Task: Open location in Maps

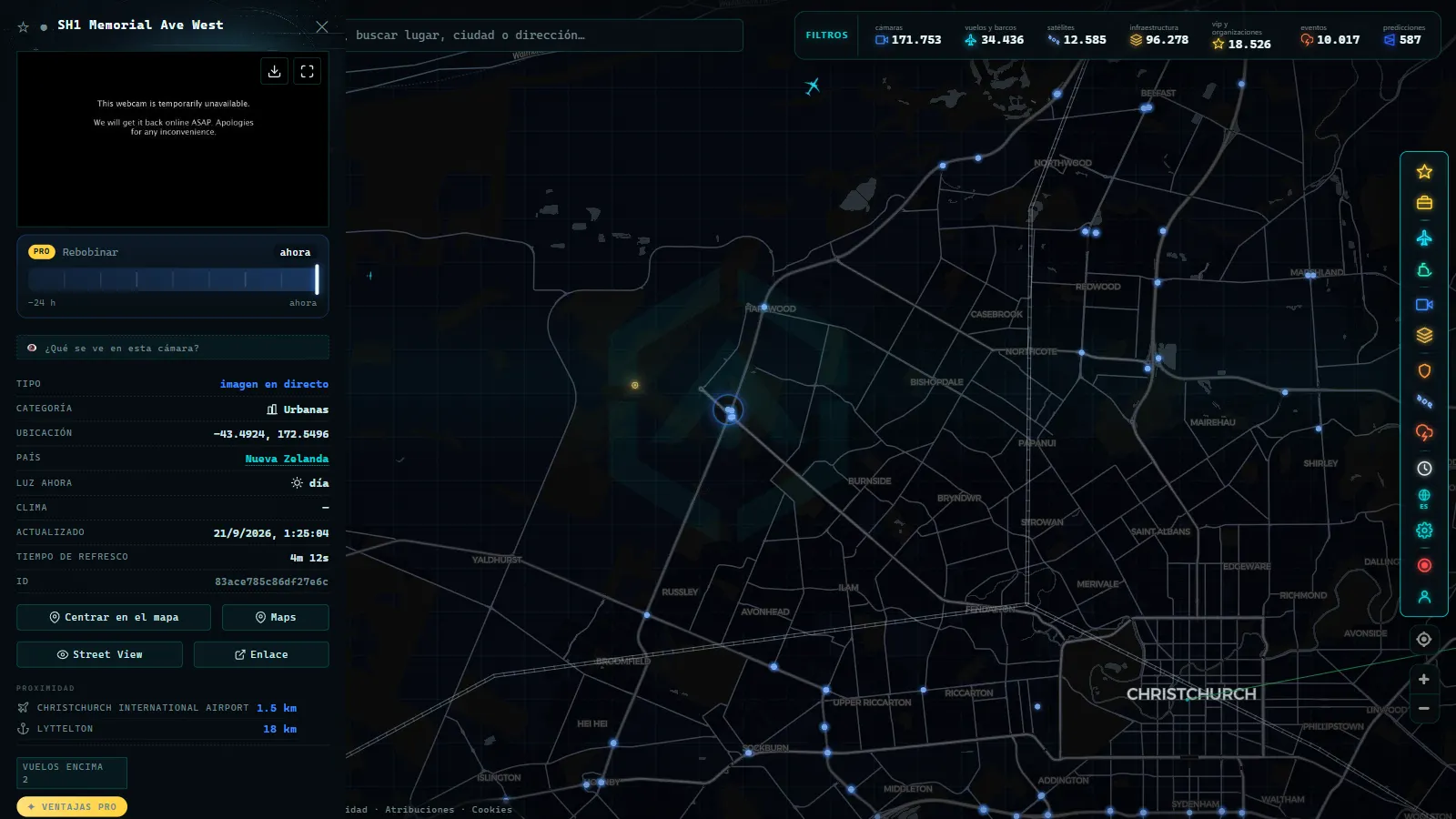Action: 275,617
